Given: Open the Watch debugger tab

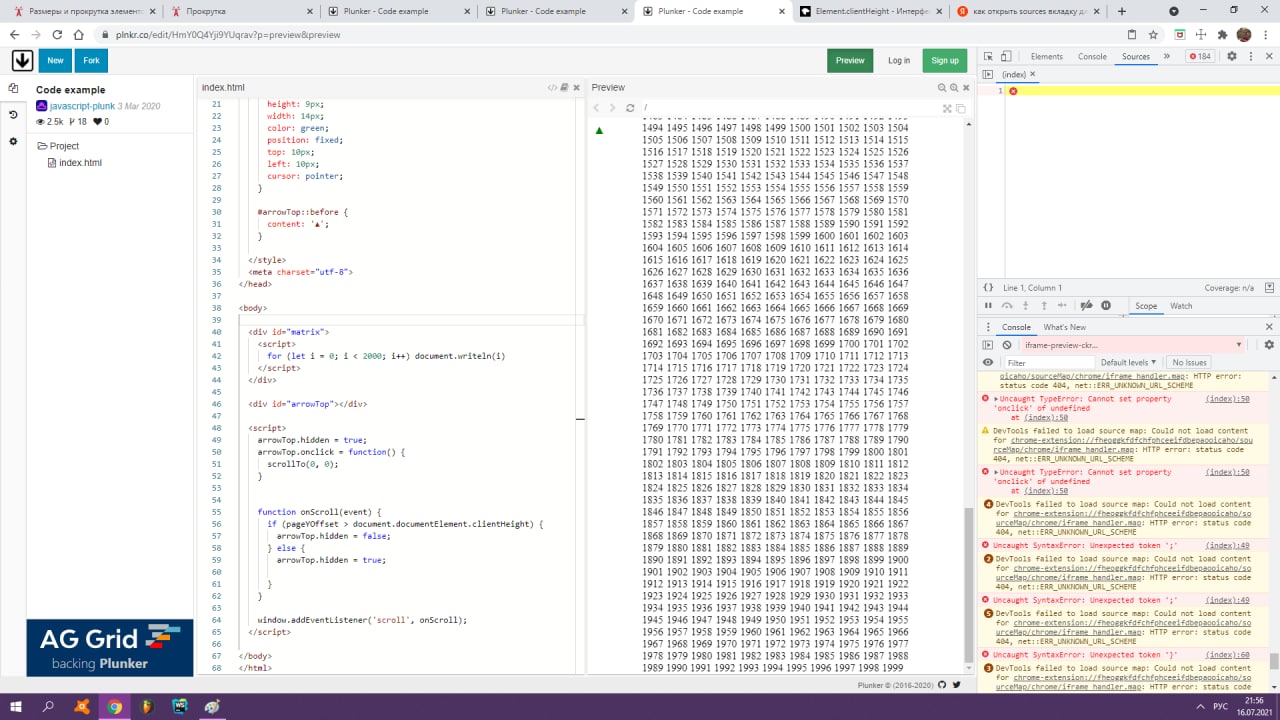Looking at the screenshot, I should 1181,306.
